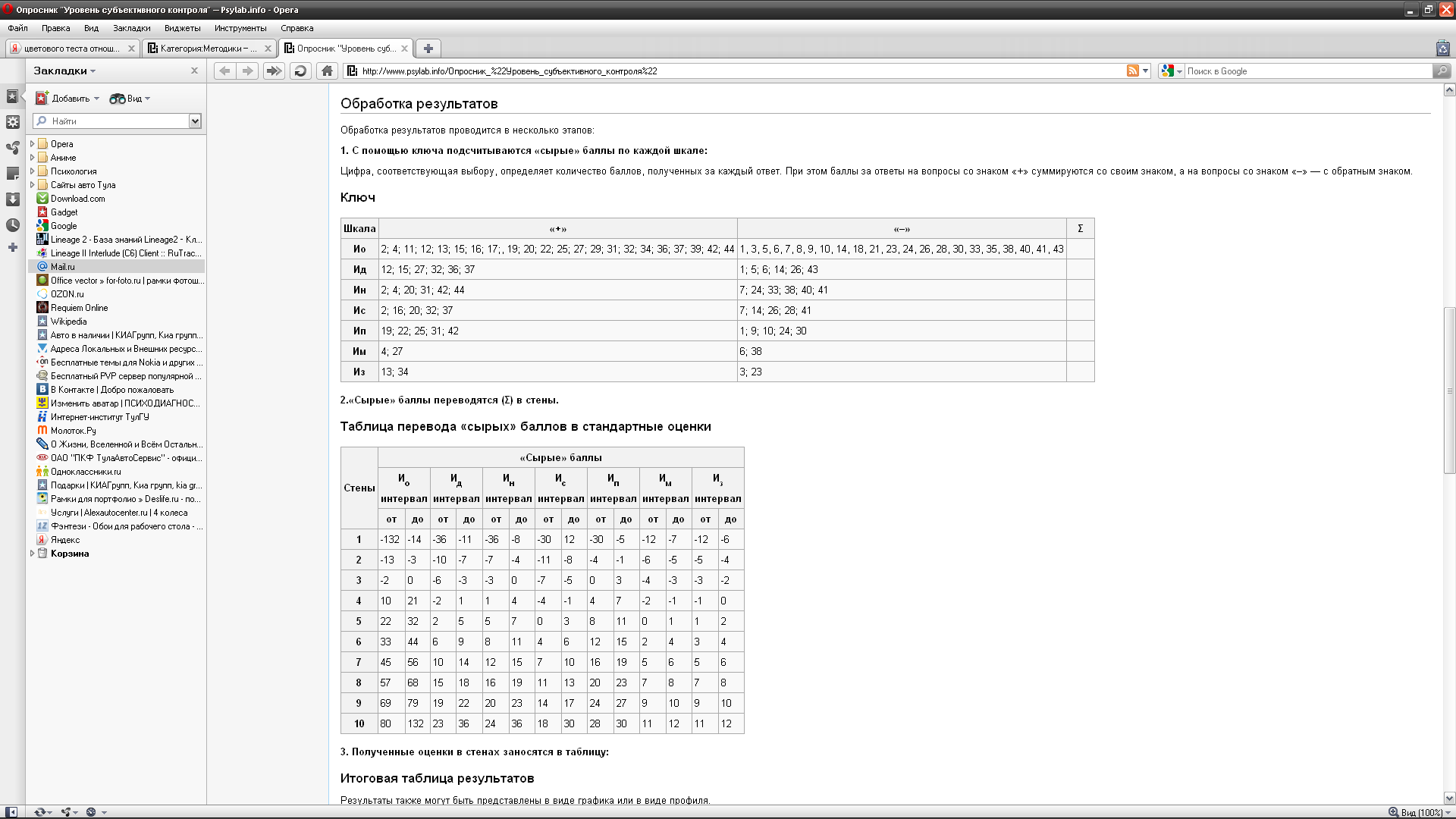Reload the page with the refresh button

pos(300,71)
